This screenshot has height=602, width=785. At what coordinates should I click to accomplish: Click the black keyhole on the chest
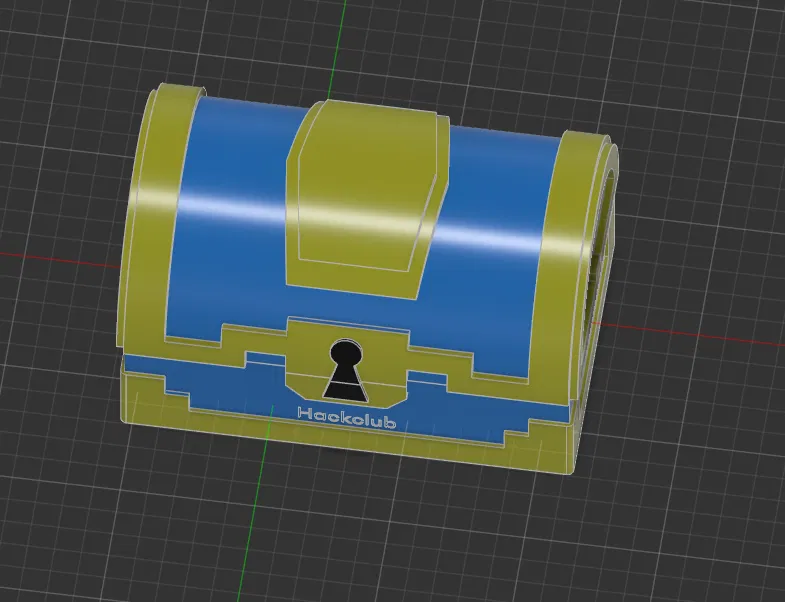click(345, 371)
